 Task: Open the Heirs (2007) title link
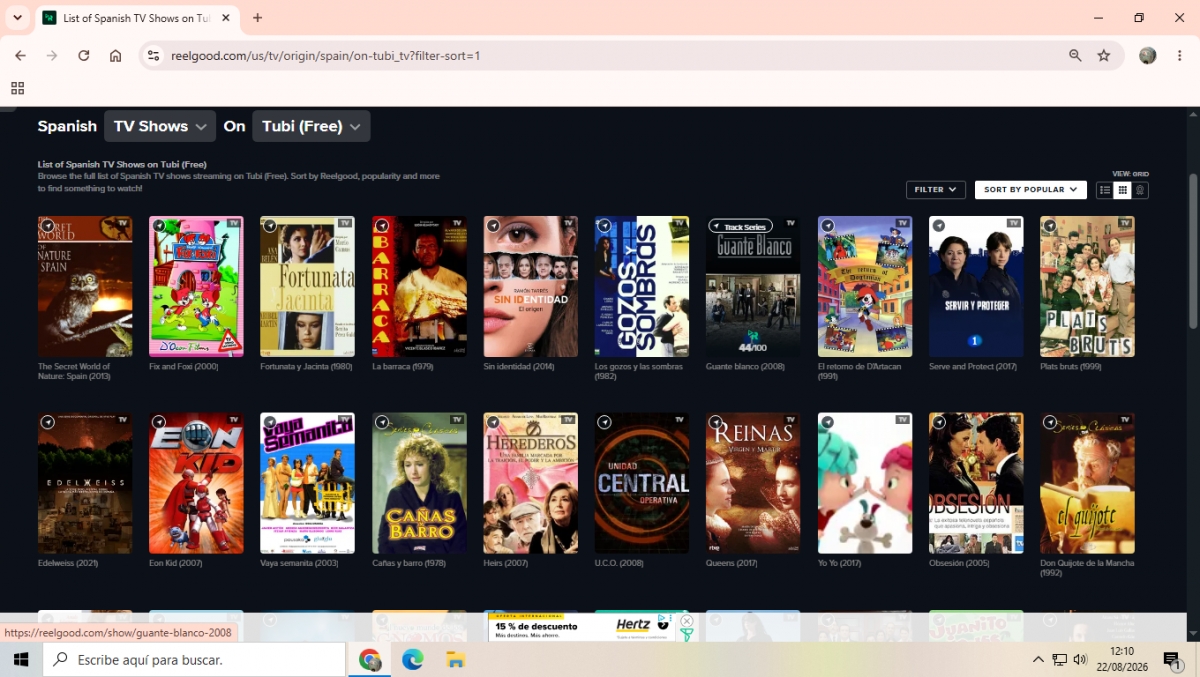click(x=505, y=563)
